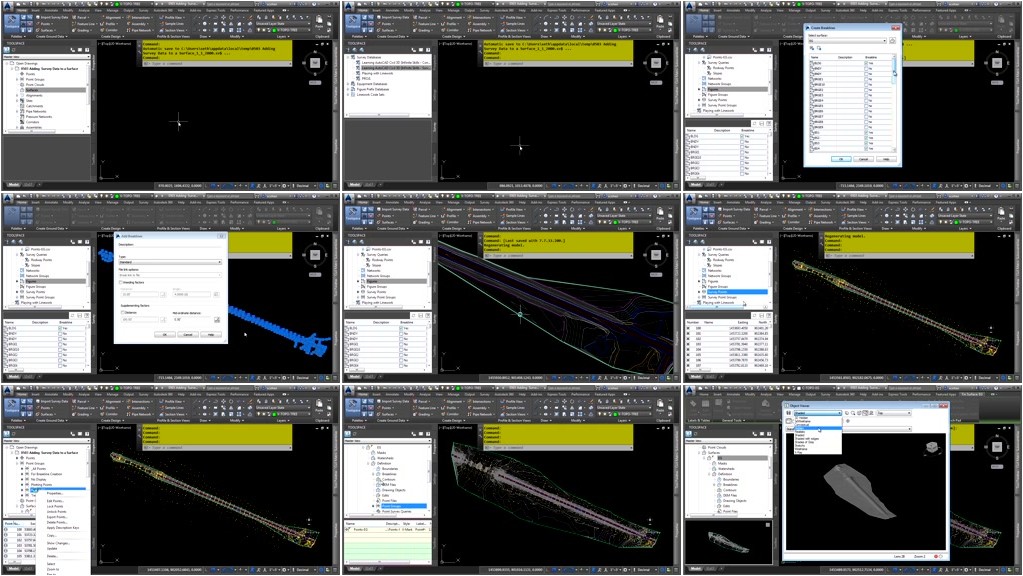The width and height of the screenshot is (1023, 576).
Task: Choose Apply Description Keys in context menu
Action: 63,527
